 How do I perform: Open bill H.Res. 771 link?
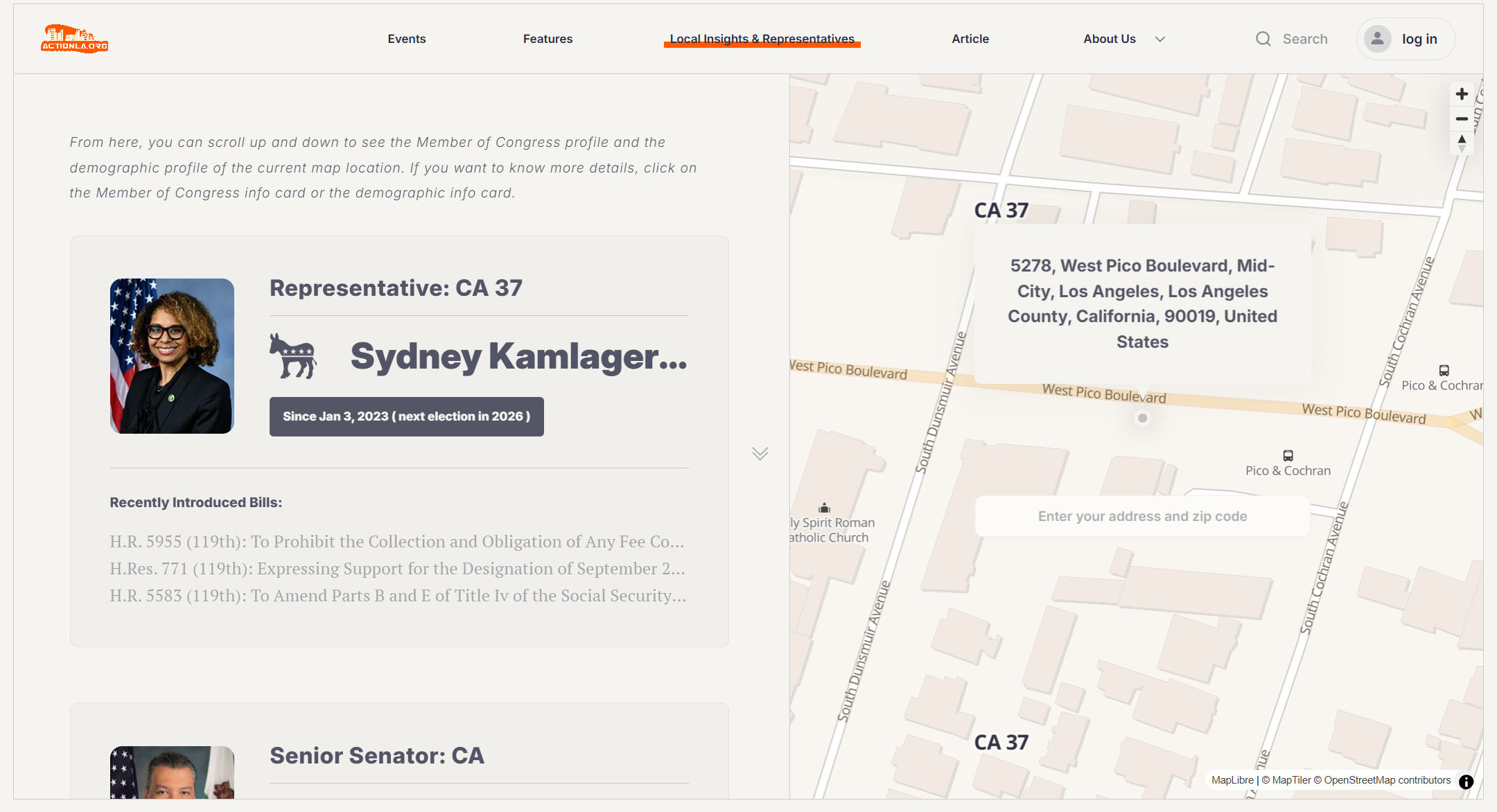pos(396,569)
